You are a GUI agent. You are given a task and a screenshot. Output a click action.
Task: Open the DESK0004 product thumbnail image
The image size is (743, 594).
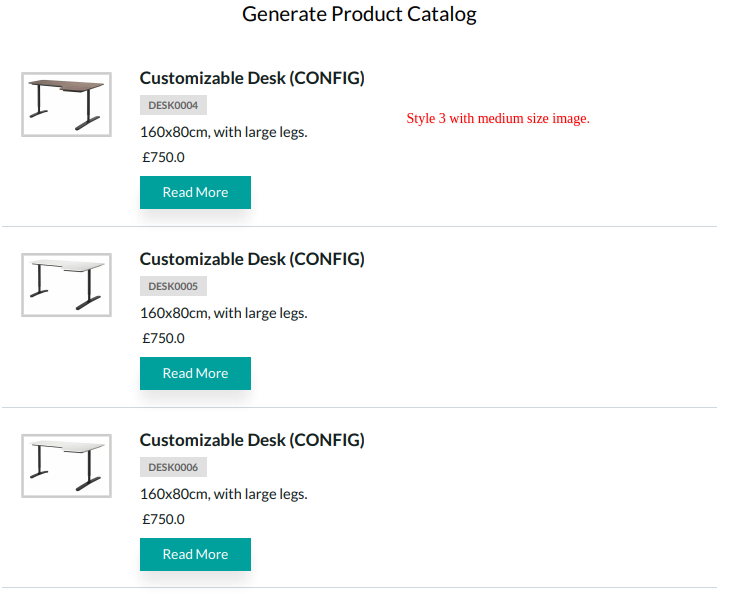pos(66,104)
